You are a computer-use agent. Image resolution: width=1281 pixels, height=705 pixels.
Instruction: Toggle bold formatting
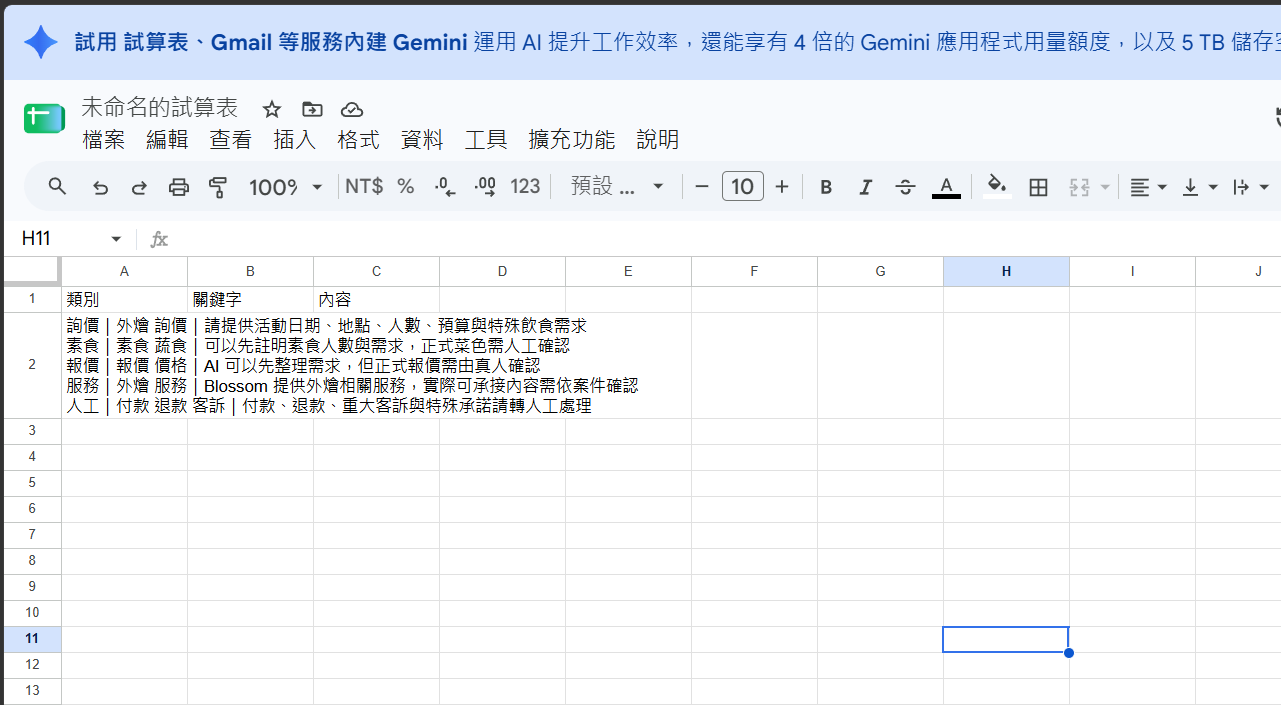coord(826,187)
